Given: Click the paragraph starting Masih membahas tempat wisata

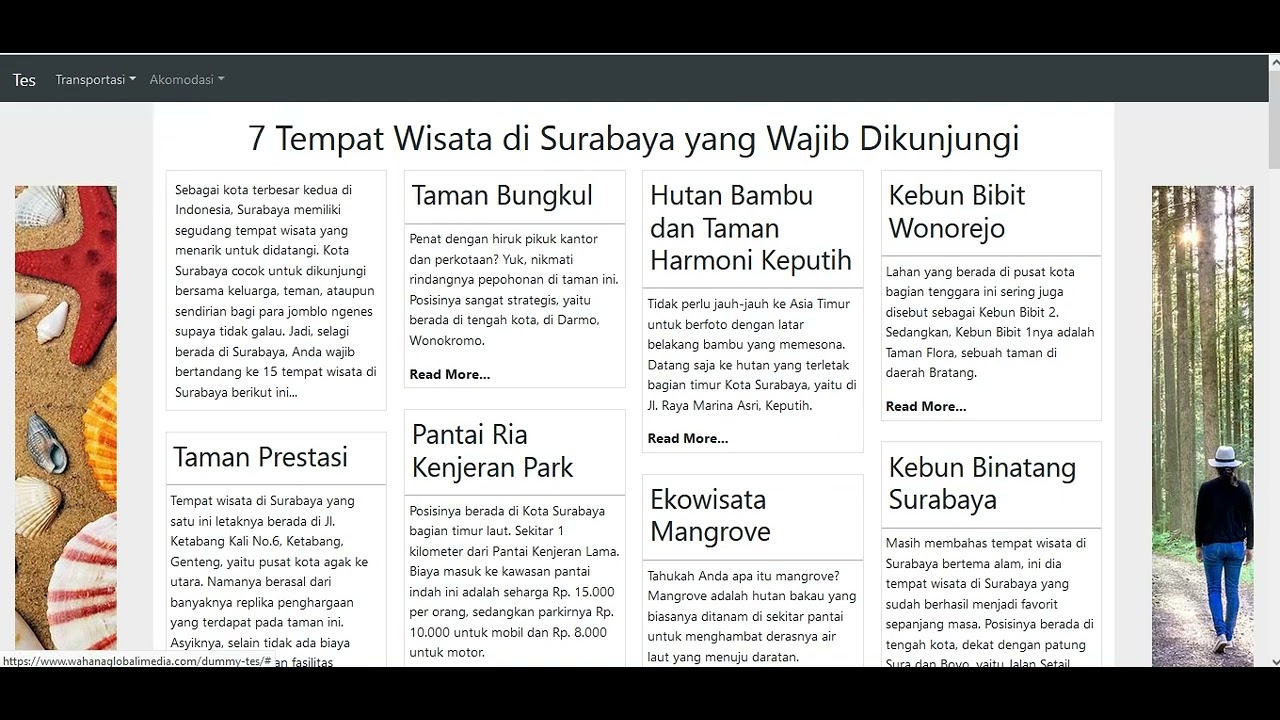Looking at the screenshot, I should tap(990, 601).
